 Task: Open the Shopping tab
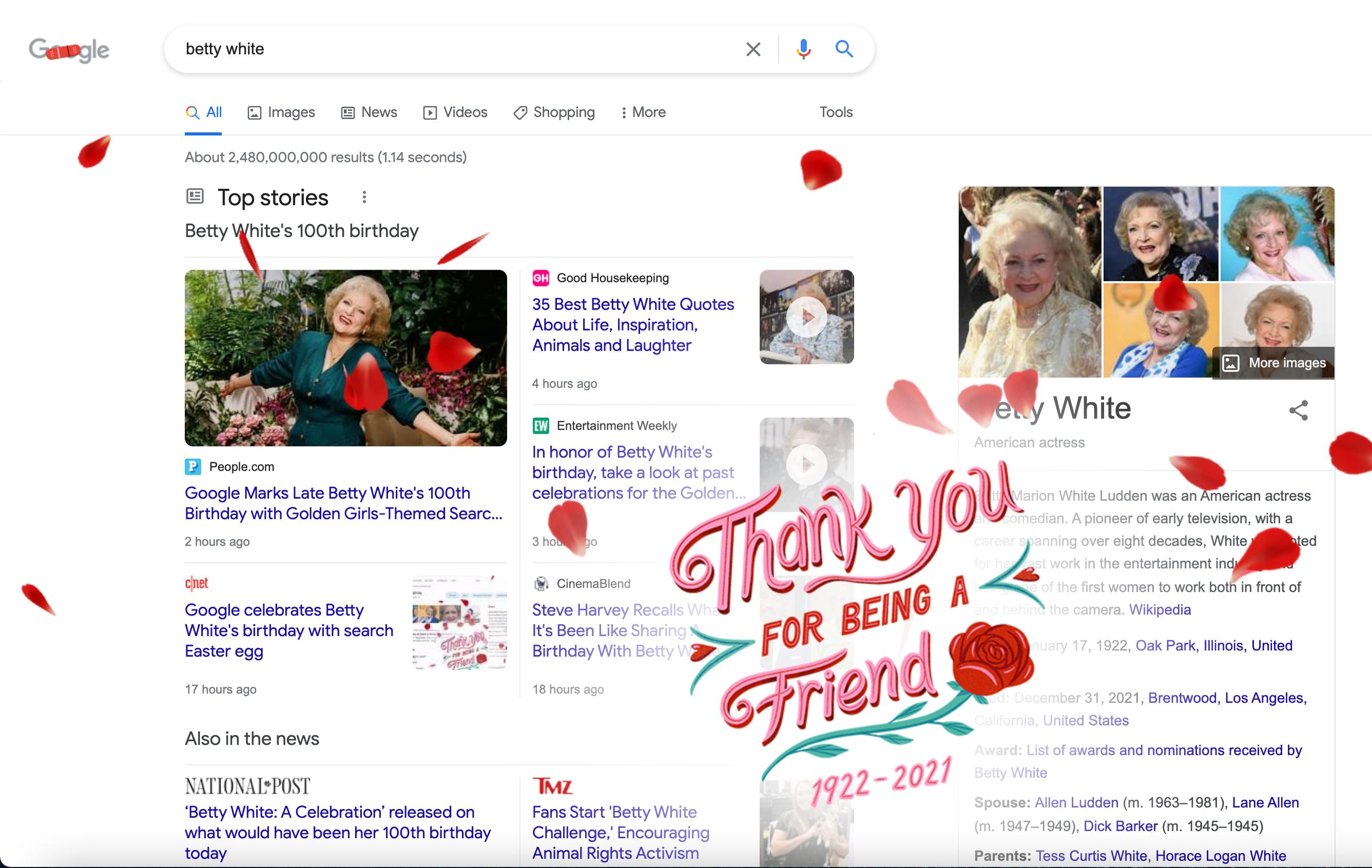(553, 112)
